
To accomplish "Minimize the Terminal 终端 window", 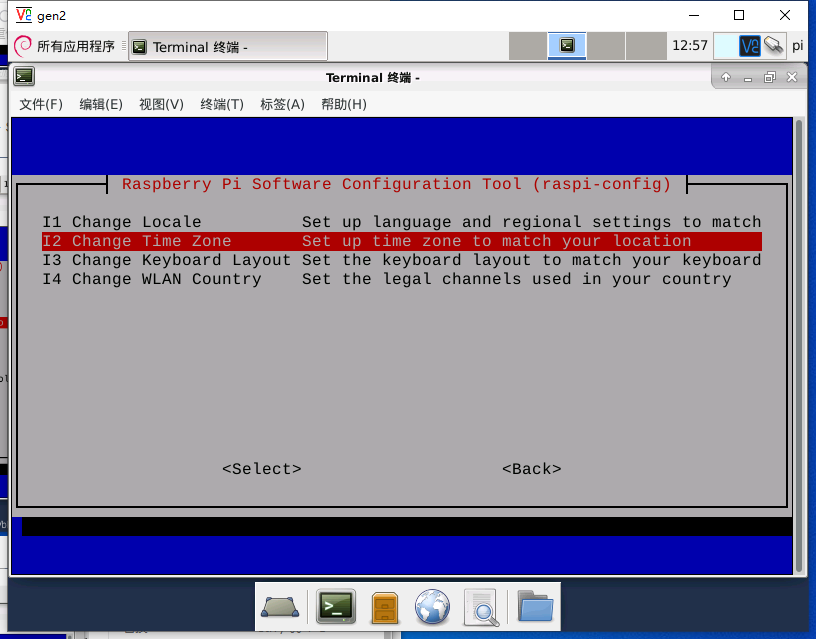I will [x=748, y=79].
